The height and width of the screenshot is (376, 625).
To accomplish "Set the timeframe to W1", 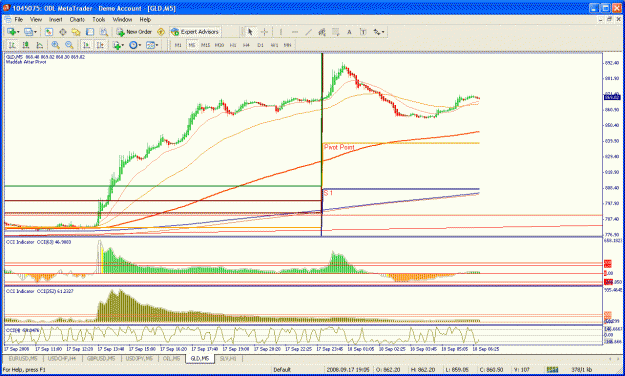I will coord(274,45).
